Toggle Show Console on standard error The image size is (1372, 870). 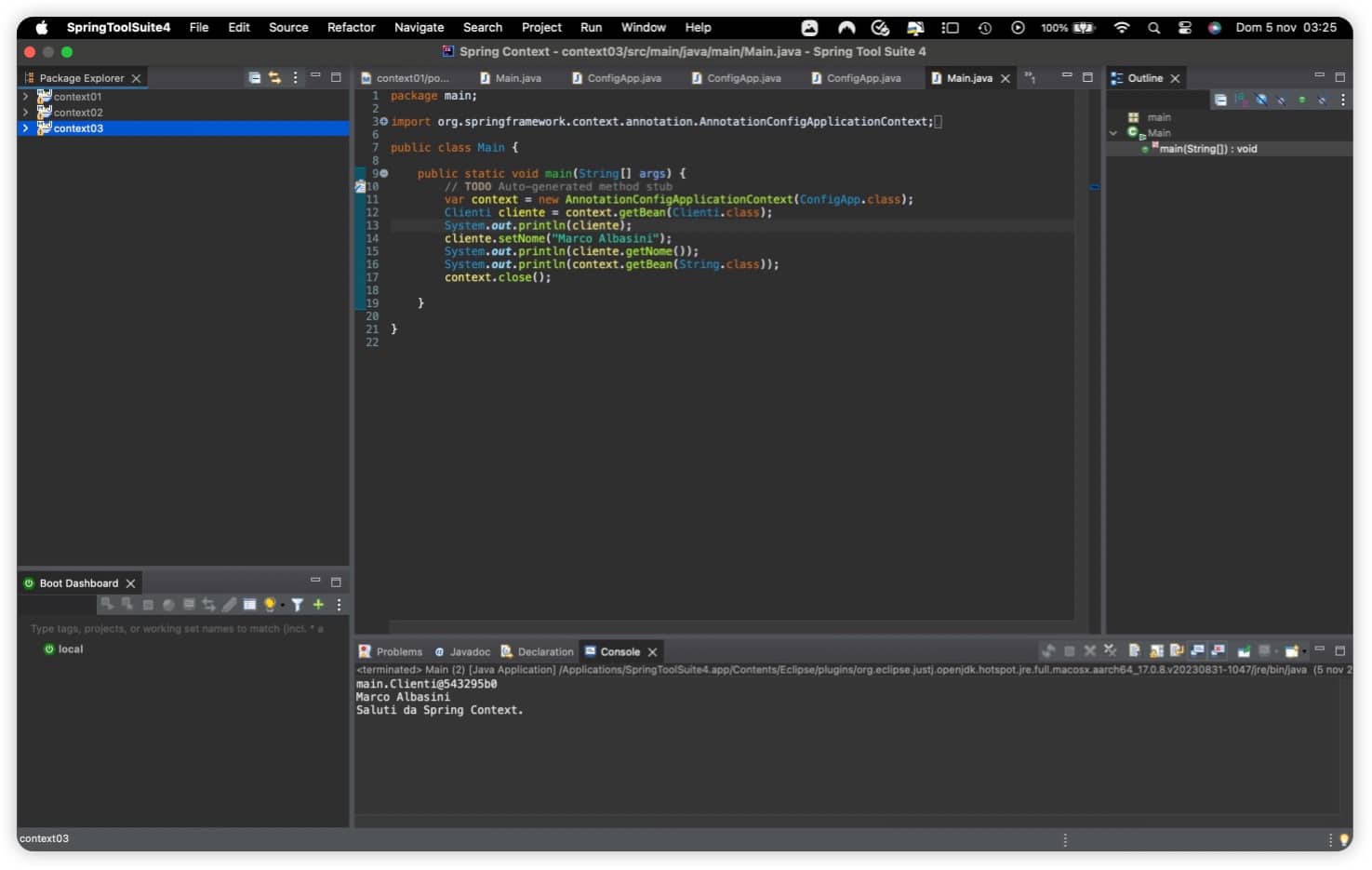[x=1219, y=651]
